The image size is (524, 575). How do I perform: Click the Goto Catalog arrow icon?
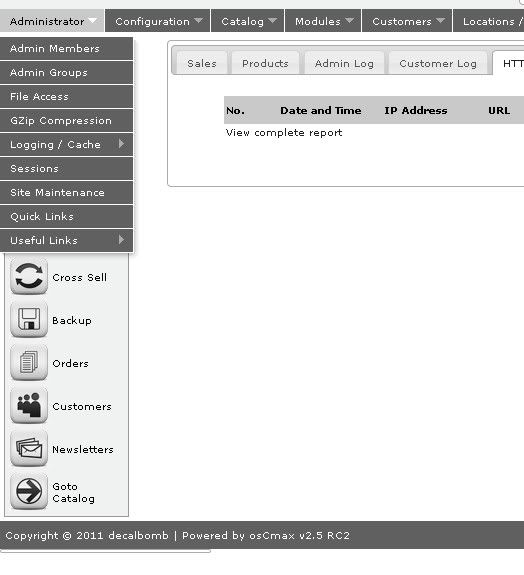click(29, 491)
